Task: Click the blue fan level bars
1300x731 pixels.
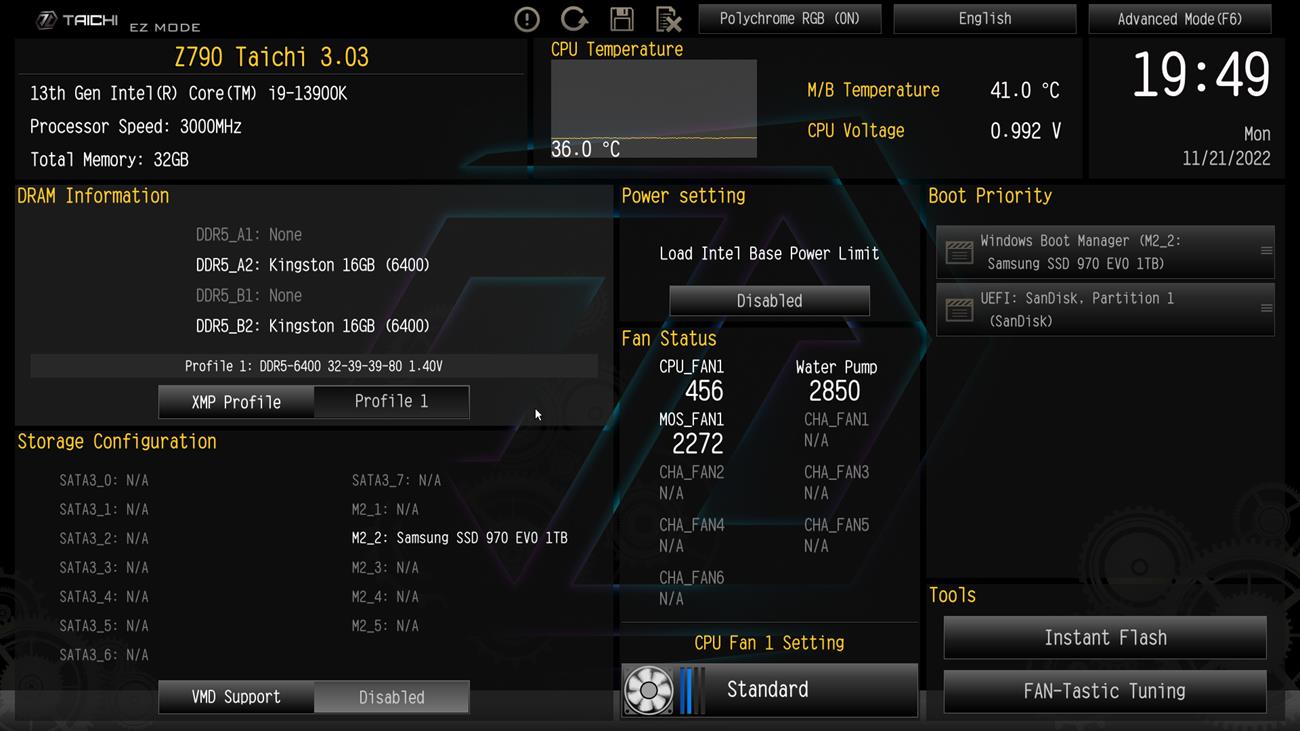Action: (691, 690)
